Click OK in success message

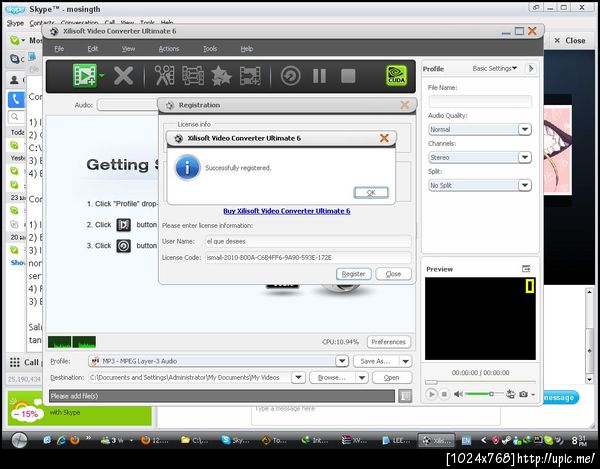point(371,192)
